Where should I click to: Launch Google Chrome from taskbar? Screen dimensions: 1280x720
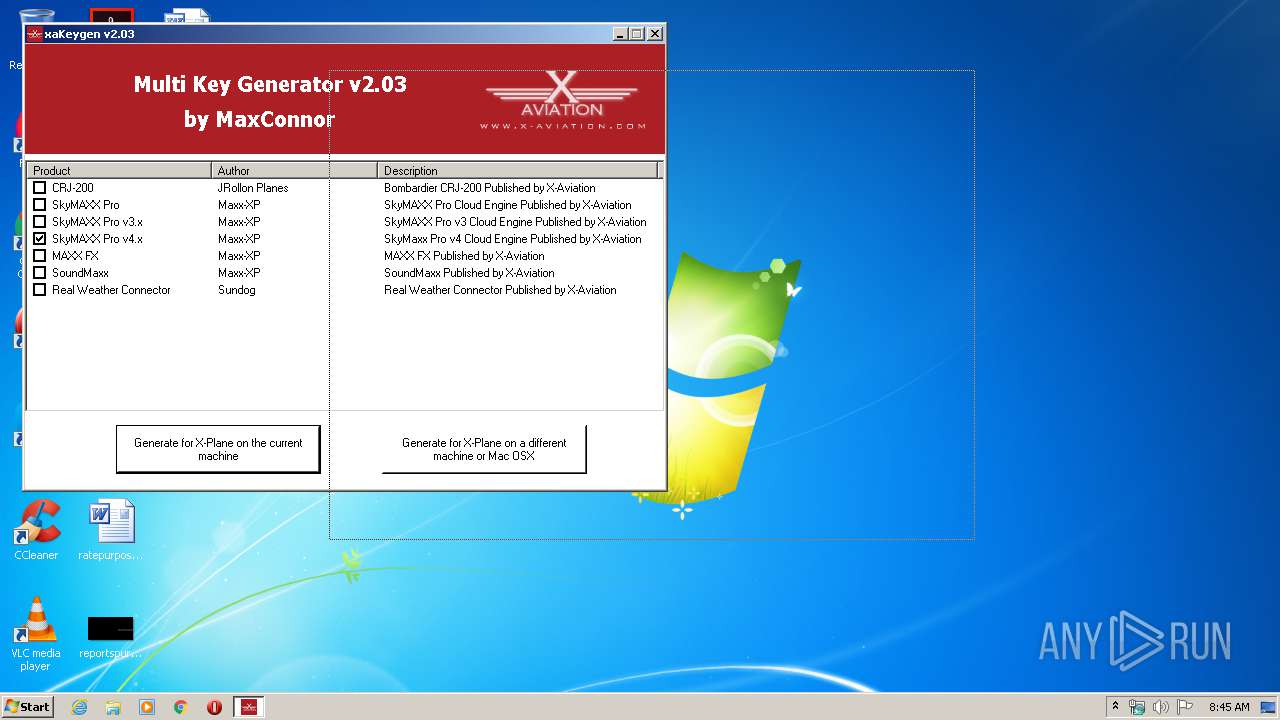click(181, 707)
